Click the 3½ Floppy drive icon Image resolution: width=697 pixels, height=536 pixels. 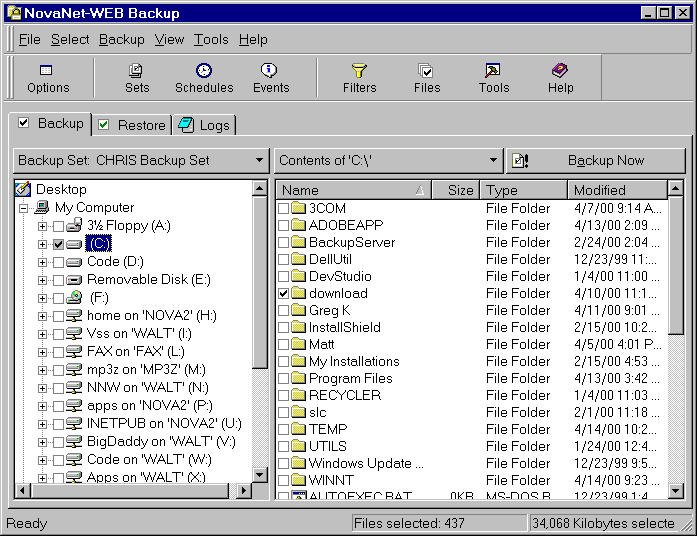pyautogui.click(x=74, y=225)
